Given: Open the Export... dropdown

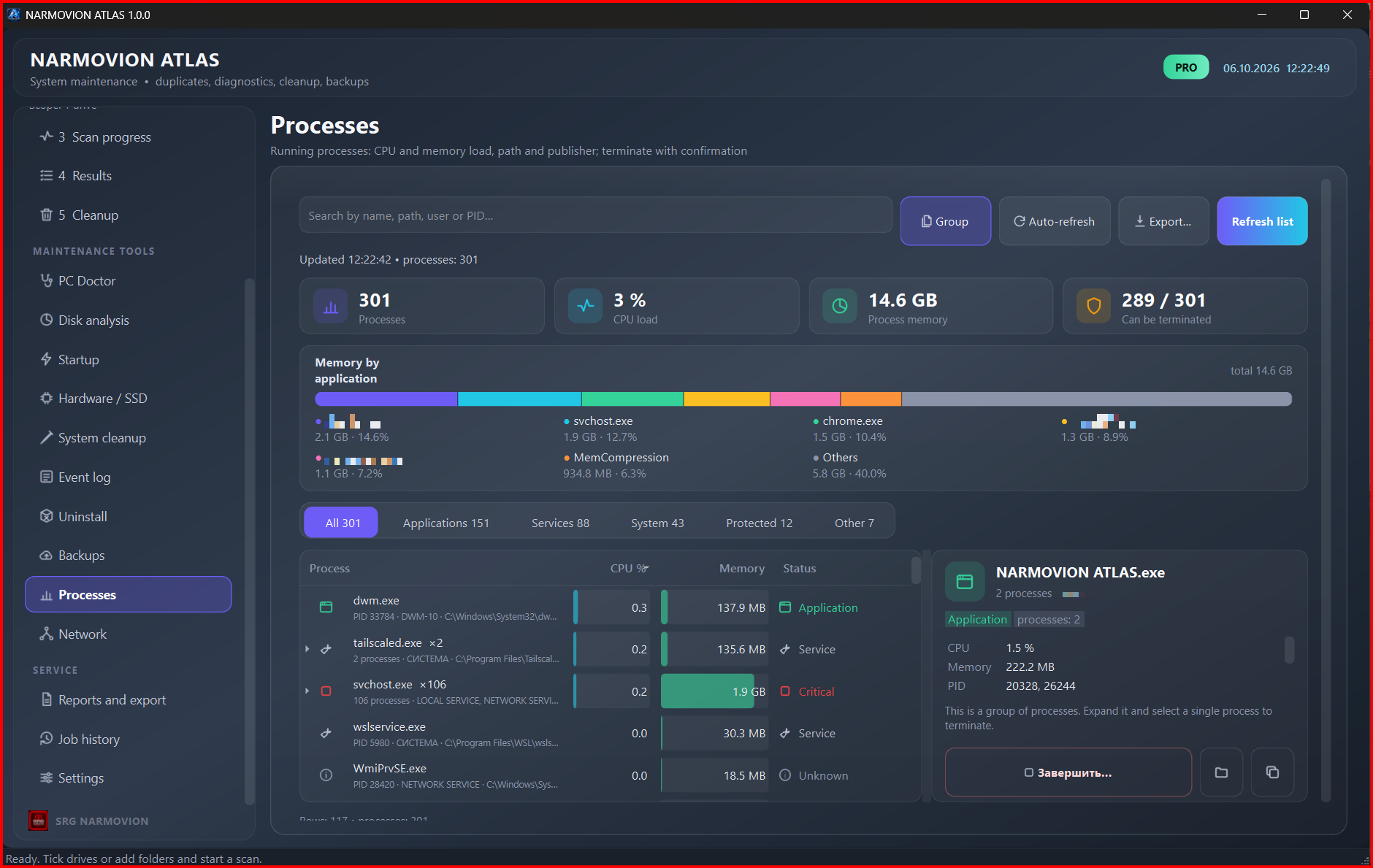Looking at the screenshot, I should pos(1163,221).
